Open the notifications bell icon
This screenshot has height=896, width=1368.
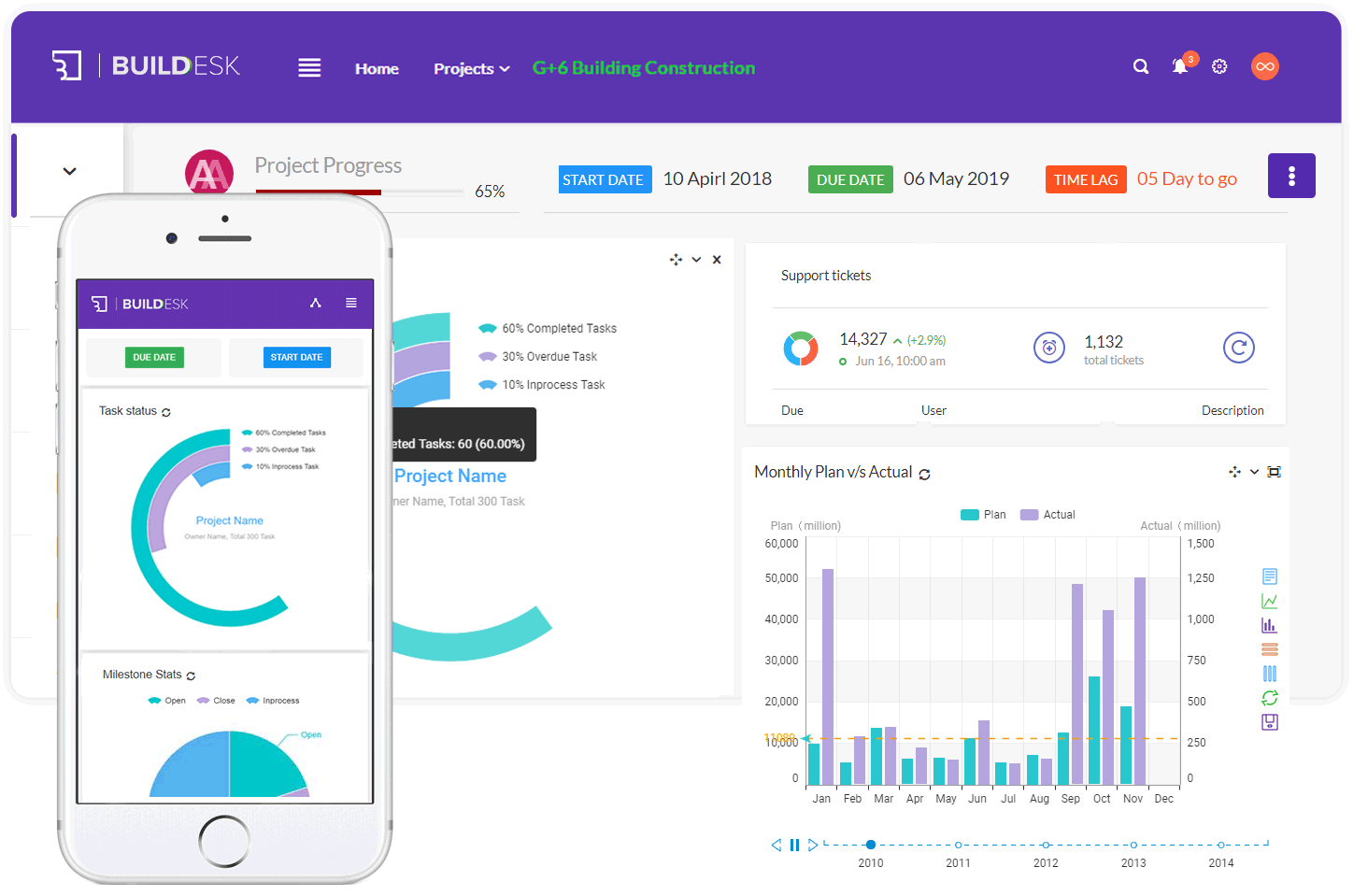(1180, 66)
